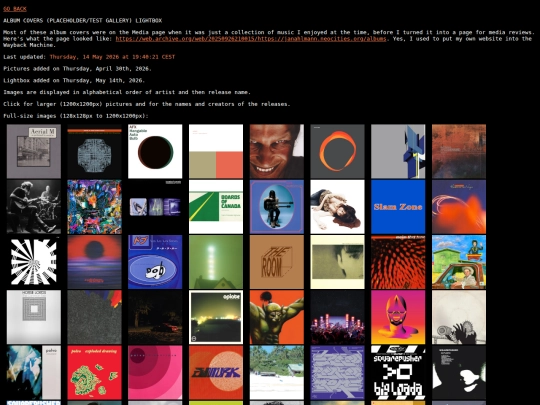View the dark night scene with car cover
This screenshot has width=540, height=405.
155,317
